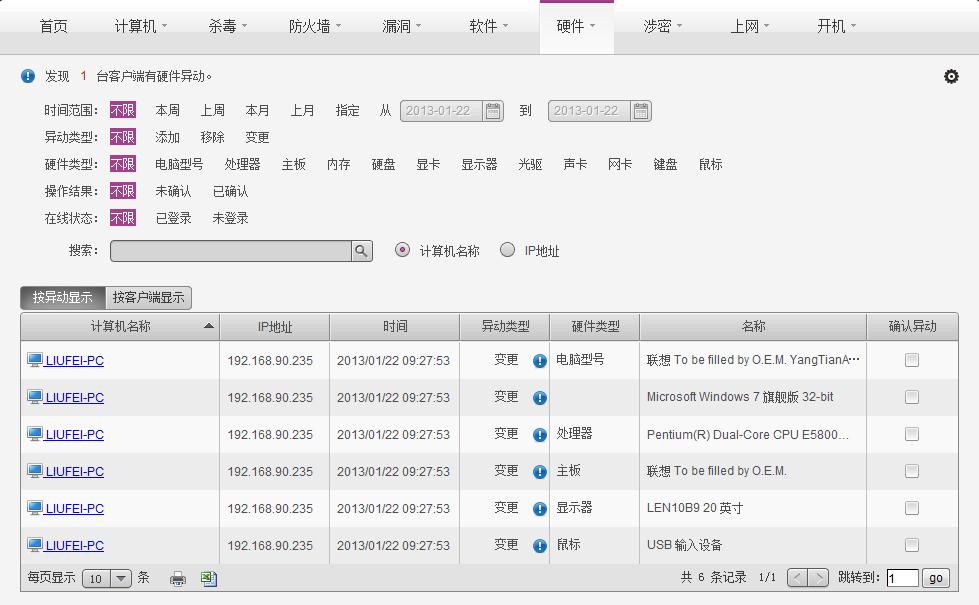Select the 计算机名称 search radio button

403,250
